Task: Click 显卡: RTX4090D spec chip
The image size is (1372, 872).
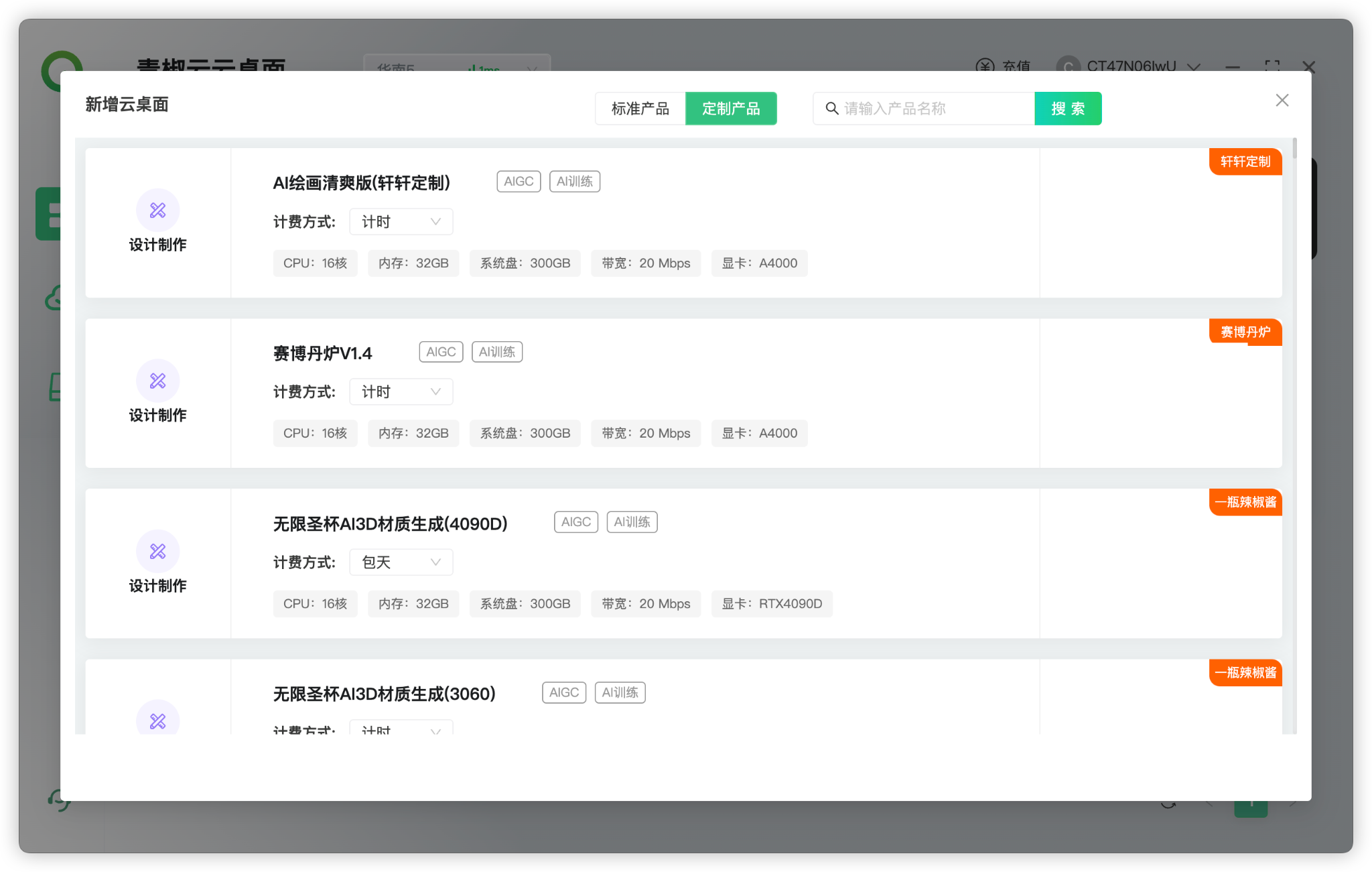Action: [772, 604]
